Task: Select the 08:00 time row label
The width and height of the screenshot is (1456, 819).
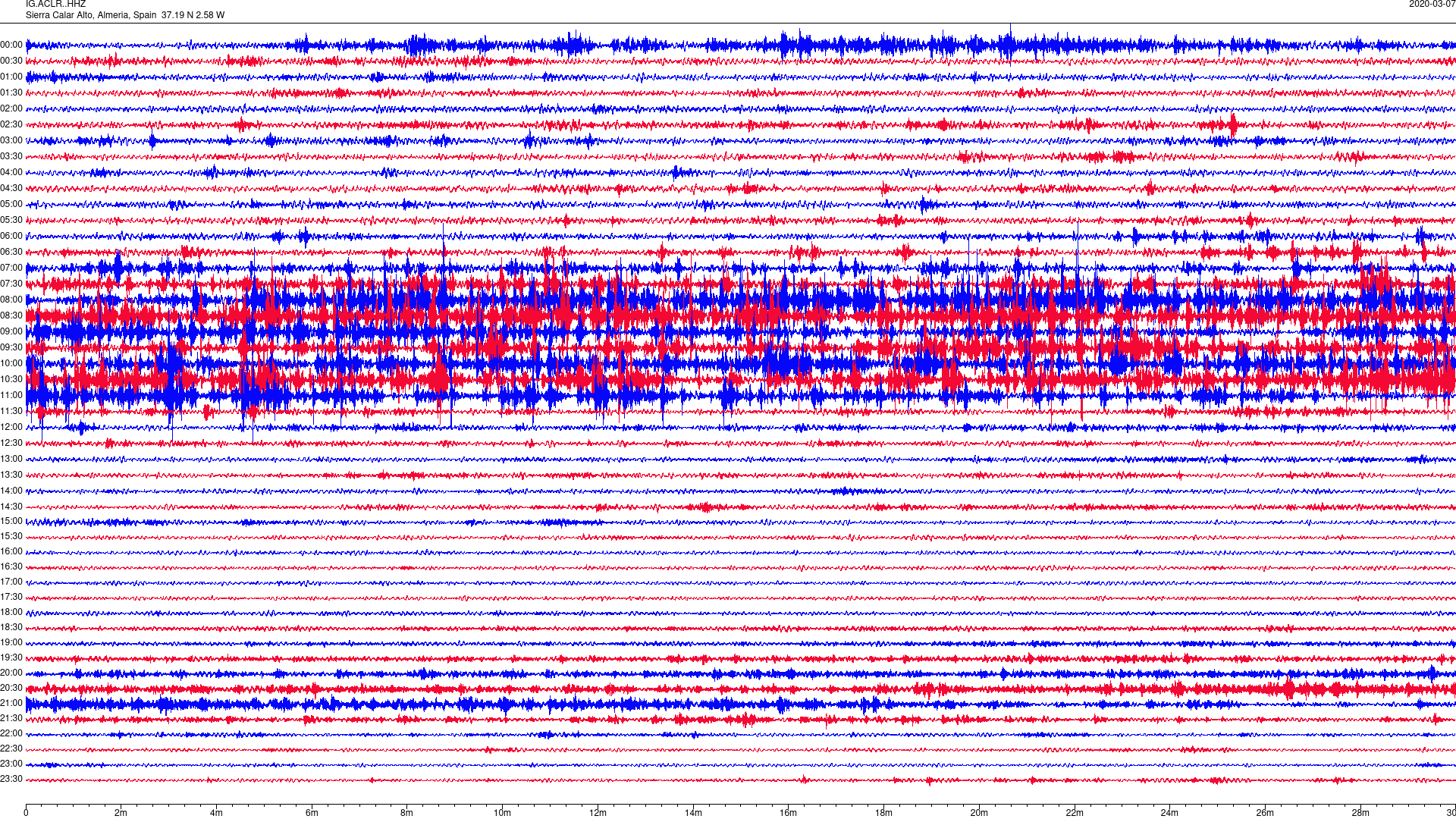Action: tap(11, 300)
